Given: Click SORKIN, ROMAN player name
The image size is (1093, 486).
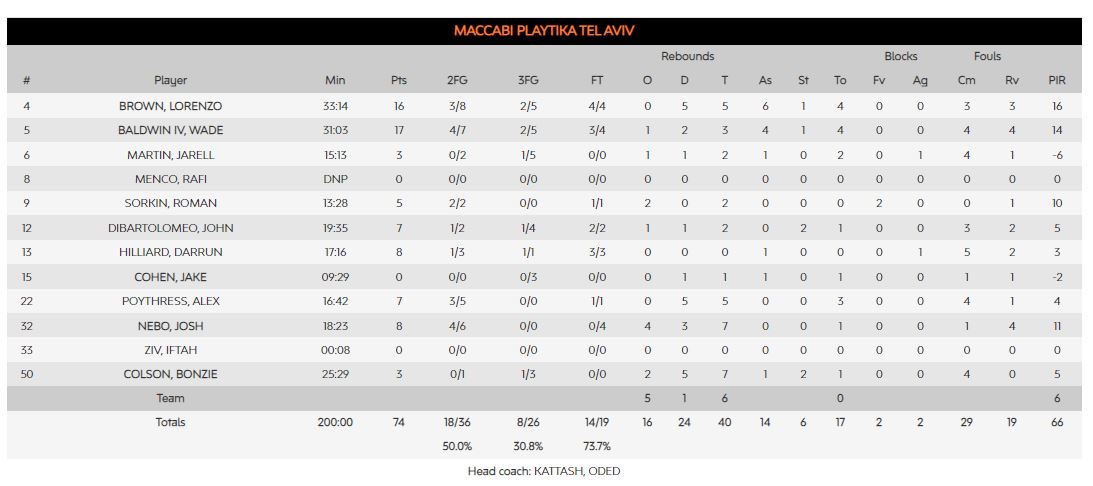Looking at the screenshot, I should tap(170, 204).
